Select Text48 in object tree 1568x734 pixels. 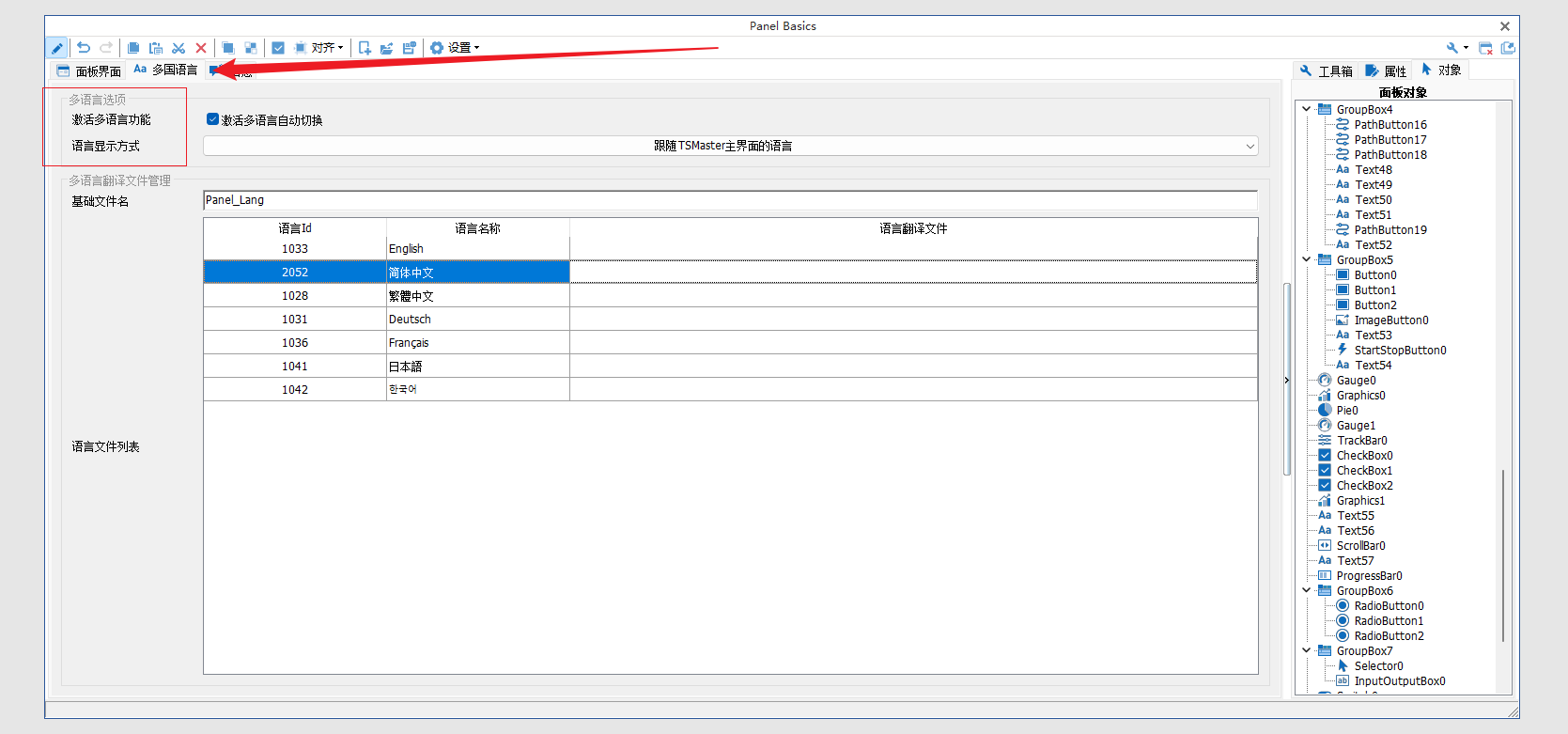(x=1373, y=170)
